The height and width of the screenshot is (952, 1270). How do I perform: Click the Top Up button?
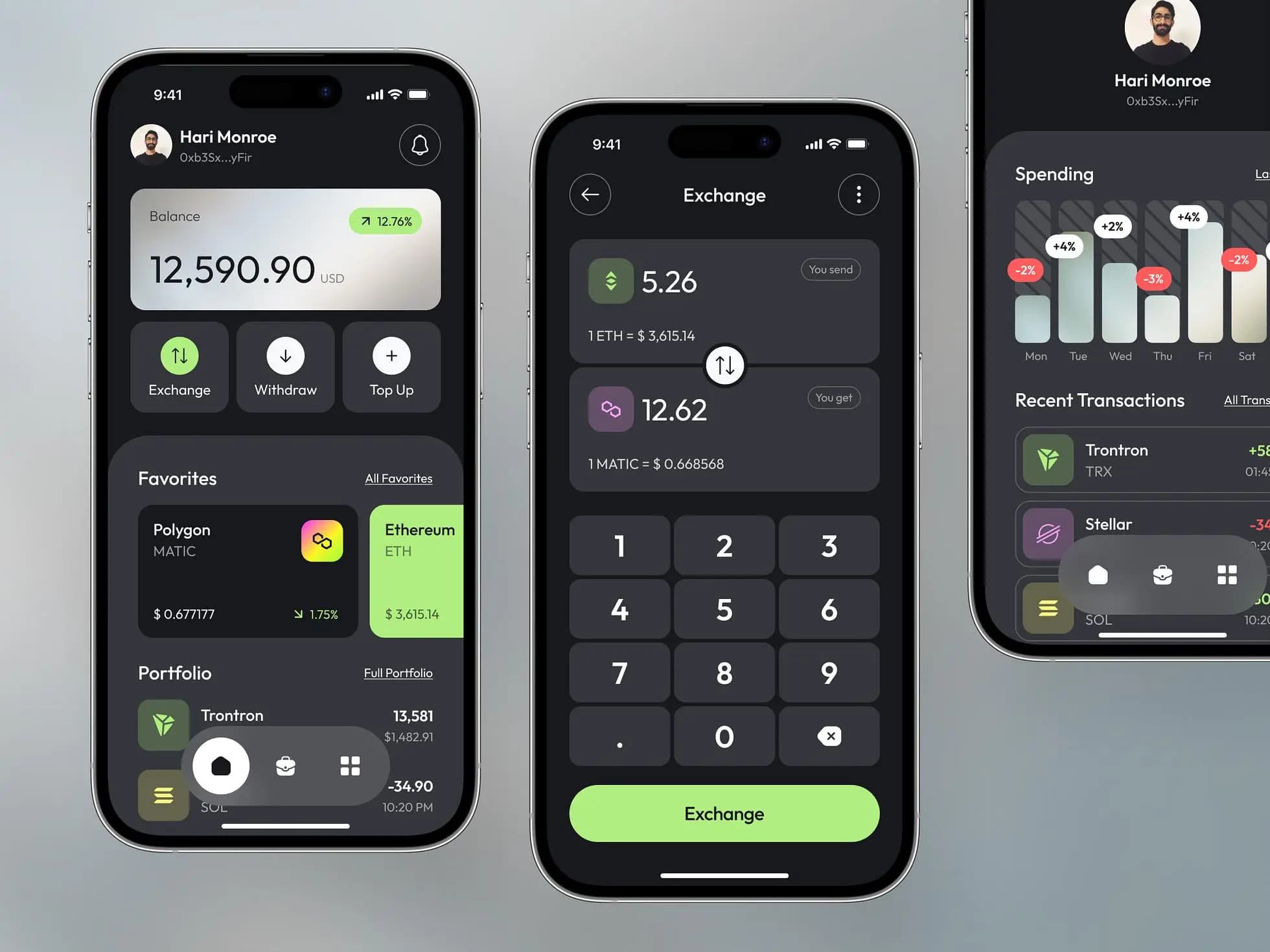pyautogui.click(x=390, y=367)
